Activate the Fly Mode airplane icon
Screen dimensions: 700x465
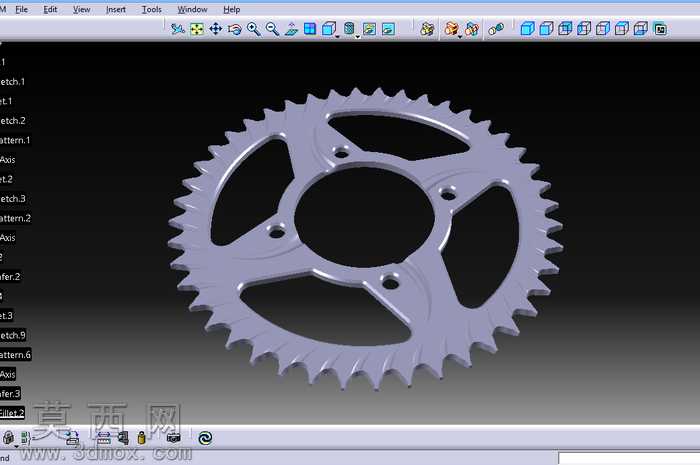click(178, 29)
